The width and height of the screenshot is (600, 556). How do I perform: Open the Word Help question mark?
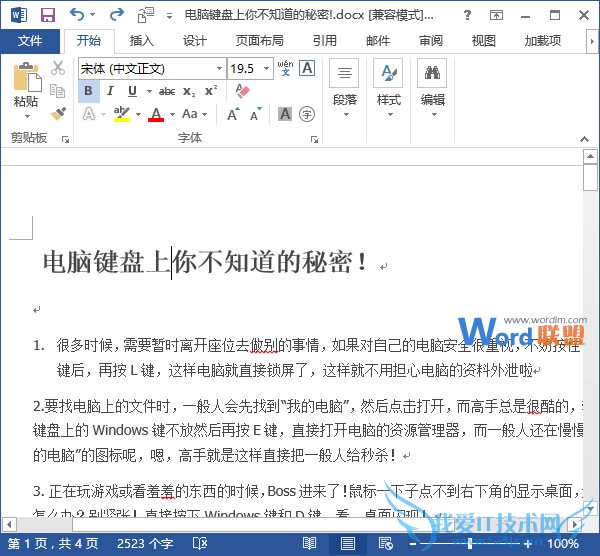pos(467,15)
